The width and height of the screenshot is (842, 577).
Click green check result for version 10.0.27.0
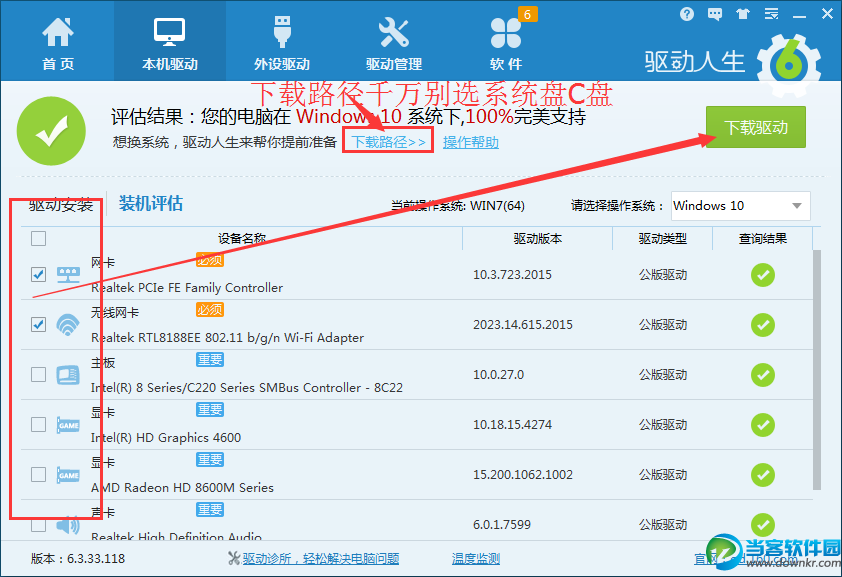[763, 375]
